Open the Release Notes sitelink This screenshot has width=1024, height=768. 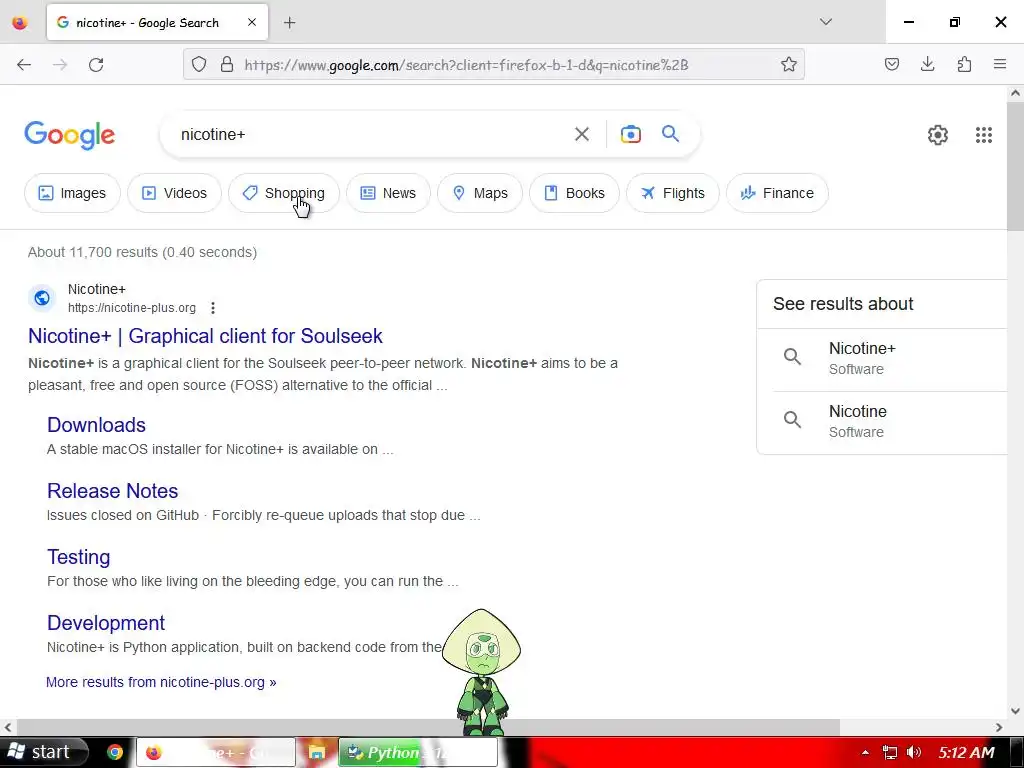click(x=112, y=491)
